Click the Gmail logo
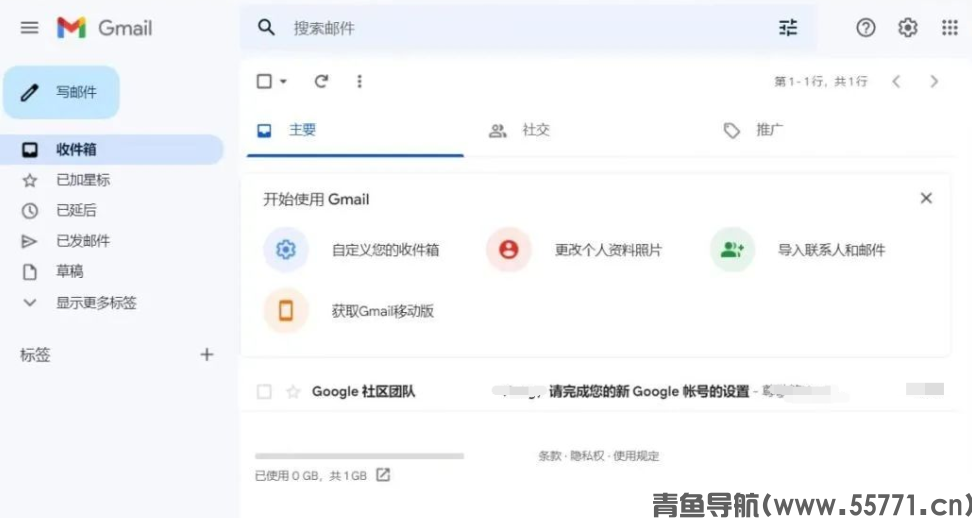The height and width of the screenshot is (518, 972). click(x=105, y=28)
